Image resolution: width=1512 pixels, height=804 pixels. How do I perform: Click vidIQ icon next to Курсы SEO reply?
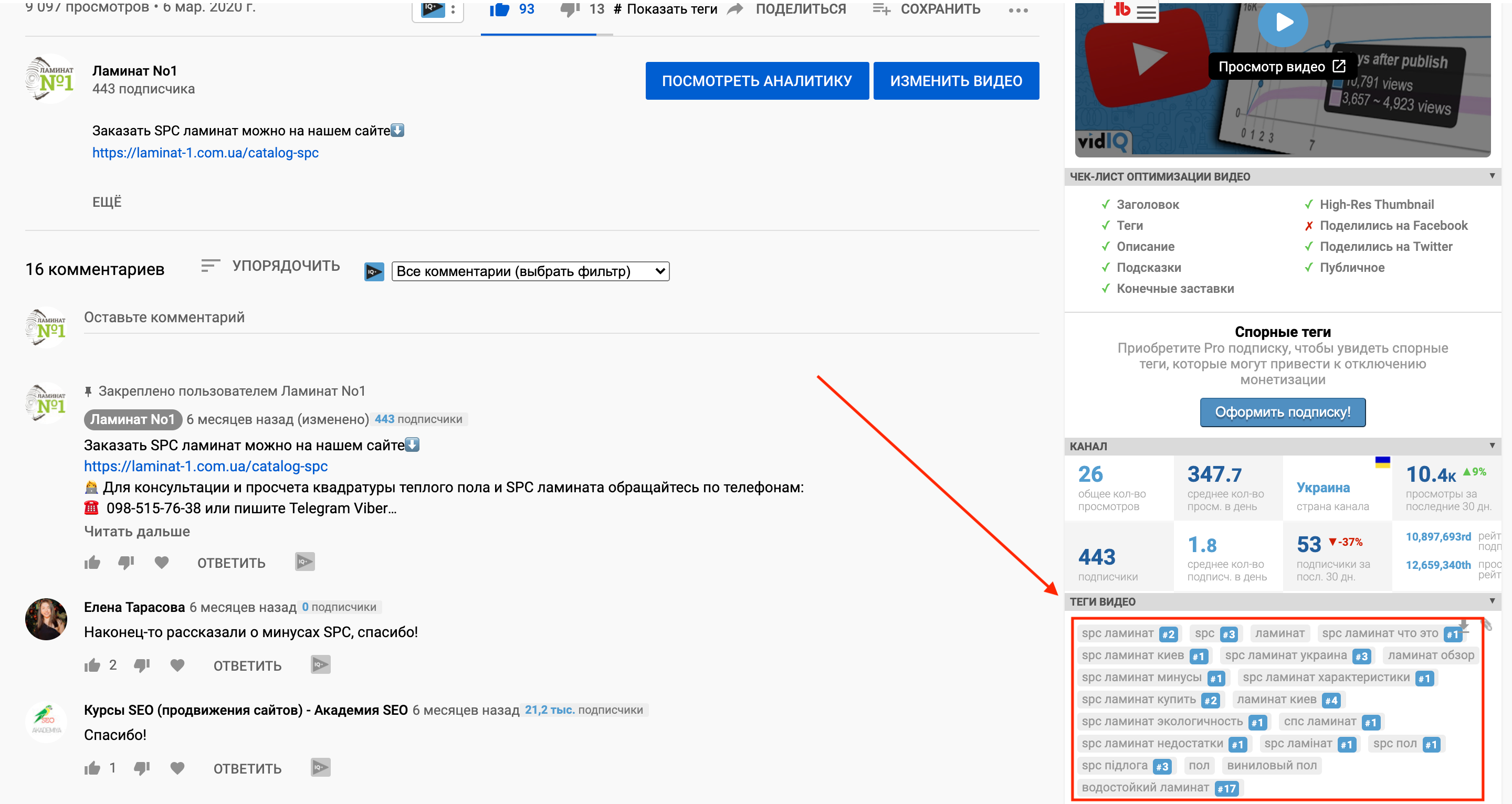click(x=320, y=768)
